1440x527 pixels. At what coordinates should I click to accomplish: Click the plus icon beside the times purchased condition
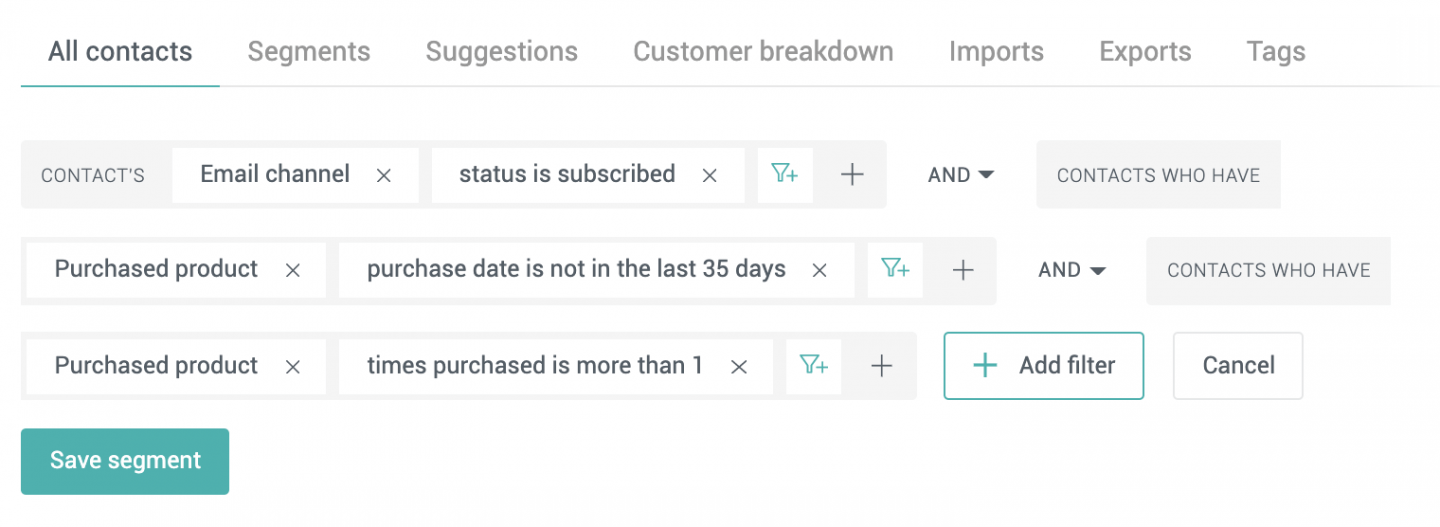point(881,366)
